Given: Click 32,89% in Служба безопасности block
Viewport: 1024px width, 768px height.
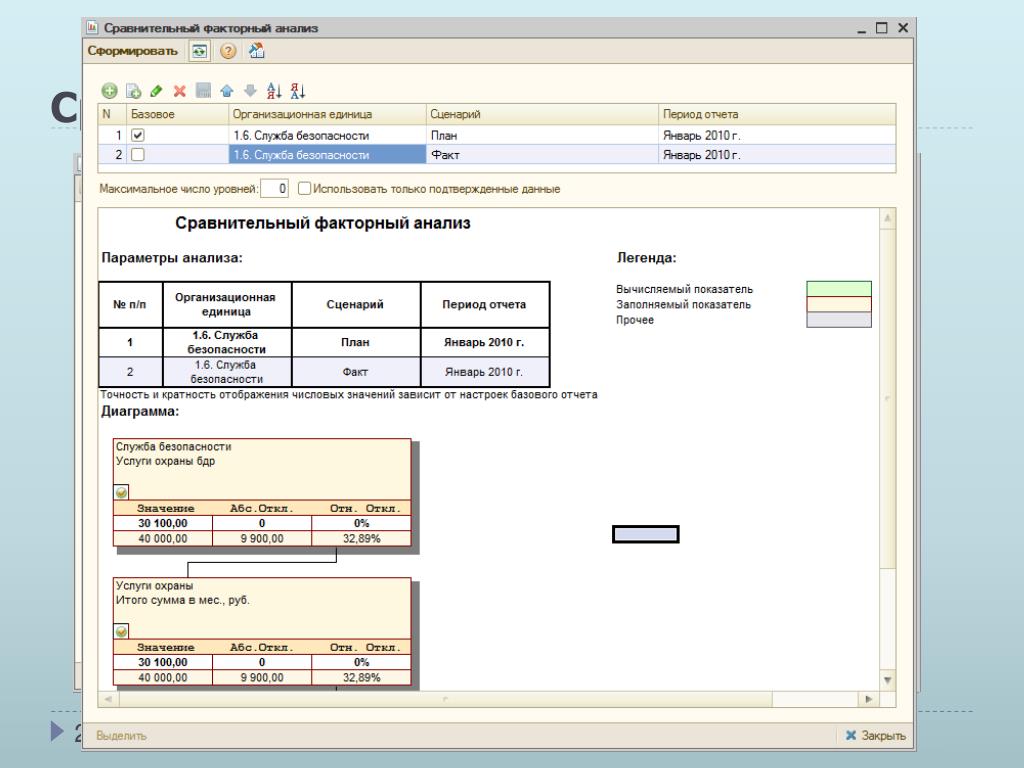Looking at the screenshot, I should click(x=361, y=539).
